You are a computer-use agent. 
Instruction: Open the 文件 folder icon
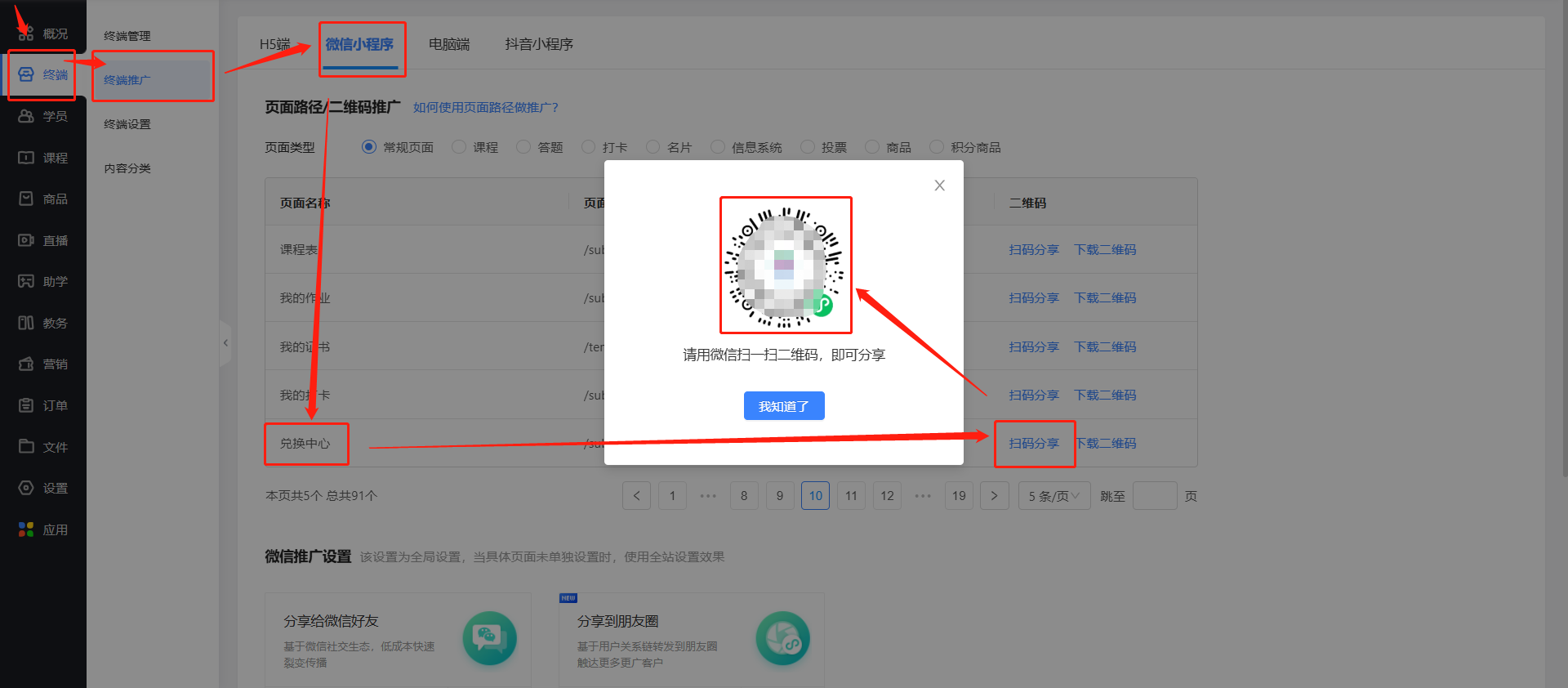(x=26, y=447)
